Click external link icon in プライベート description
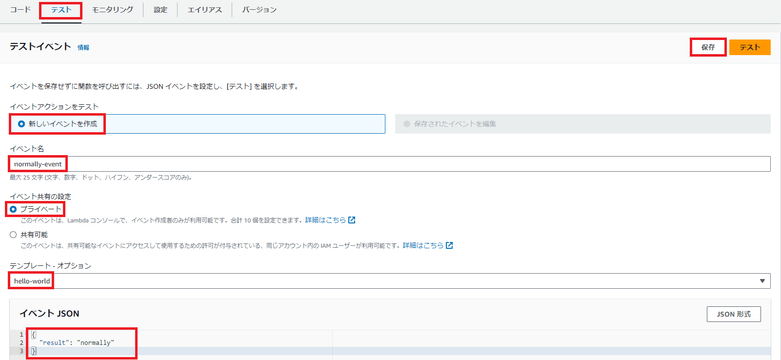781x360 pixels. point(352,220)
